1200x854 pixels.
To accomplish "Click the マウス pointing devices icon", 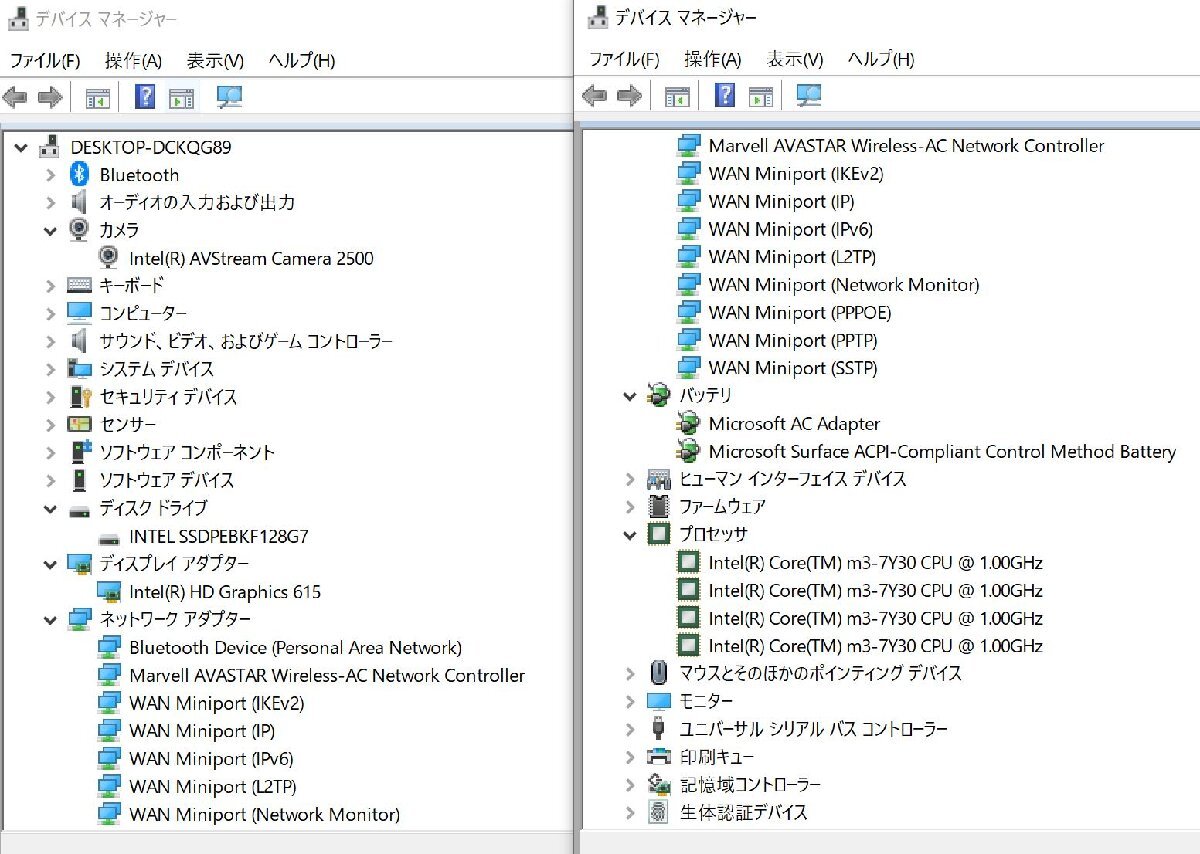I will click(x=658, y=673).
